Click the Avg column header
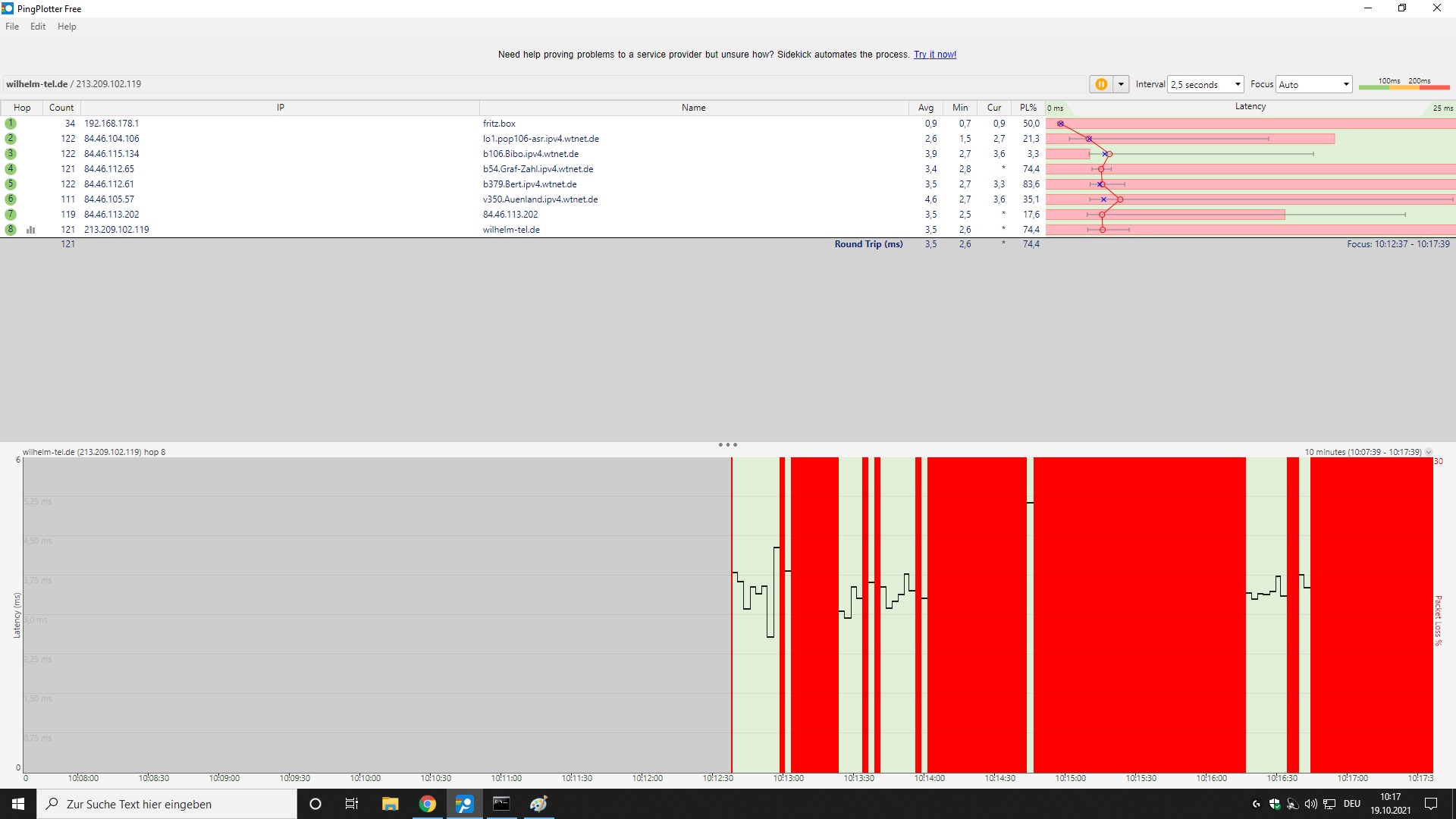This screenshot has width=1456, height=819. pyautogui.click(x=925, y=108)
